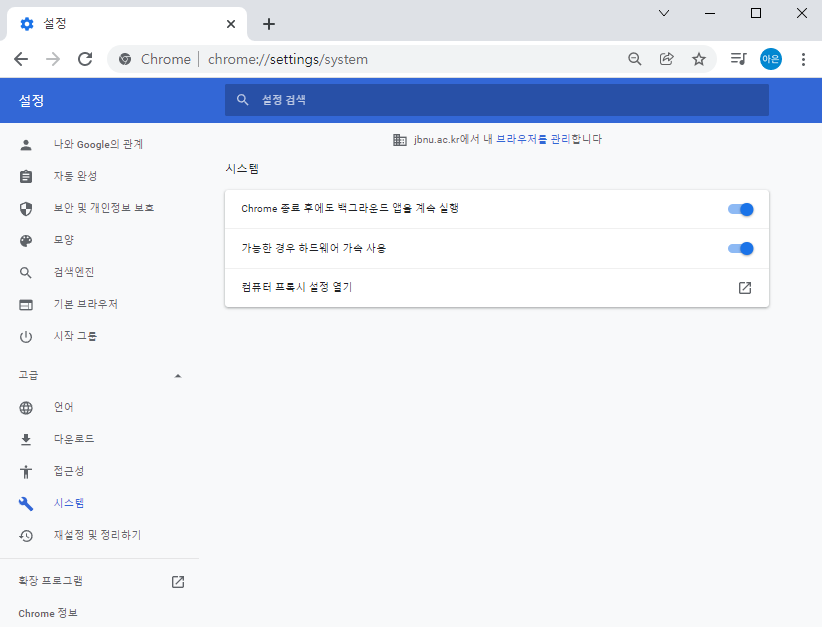Focus the 설정 검색 search field
This screenshot has height=627, width=822.
497,100
